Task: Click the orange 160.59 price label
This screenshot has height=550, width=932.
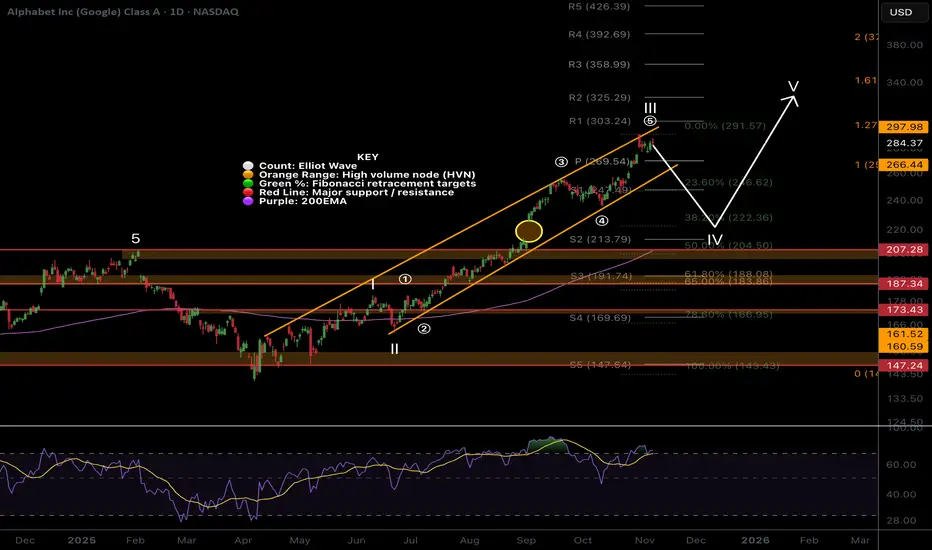Action: [x=904, y=347]
